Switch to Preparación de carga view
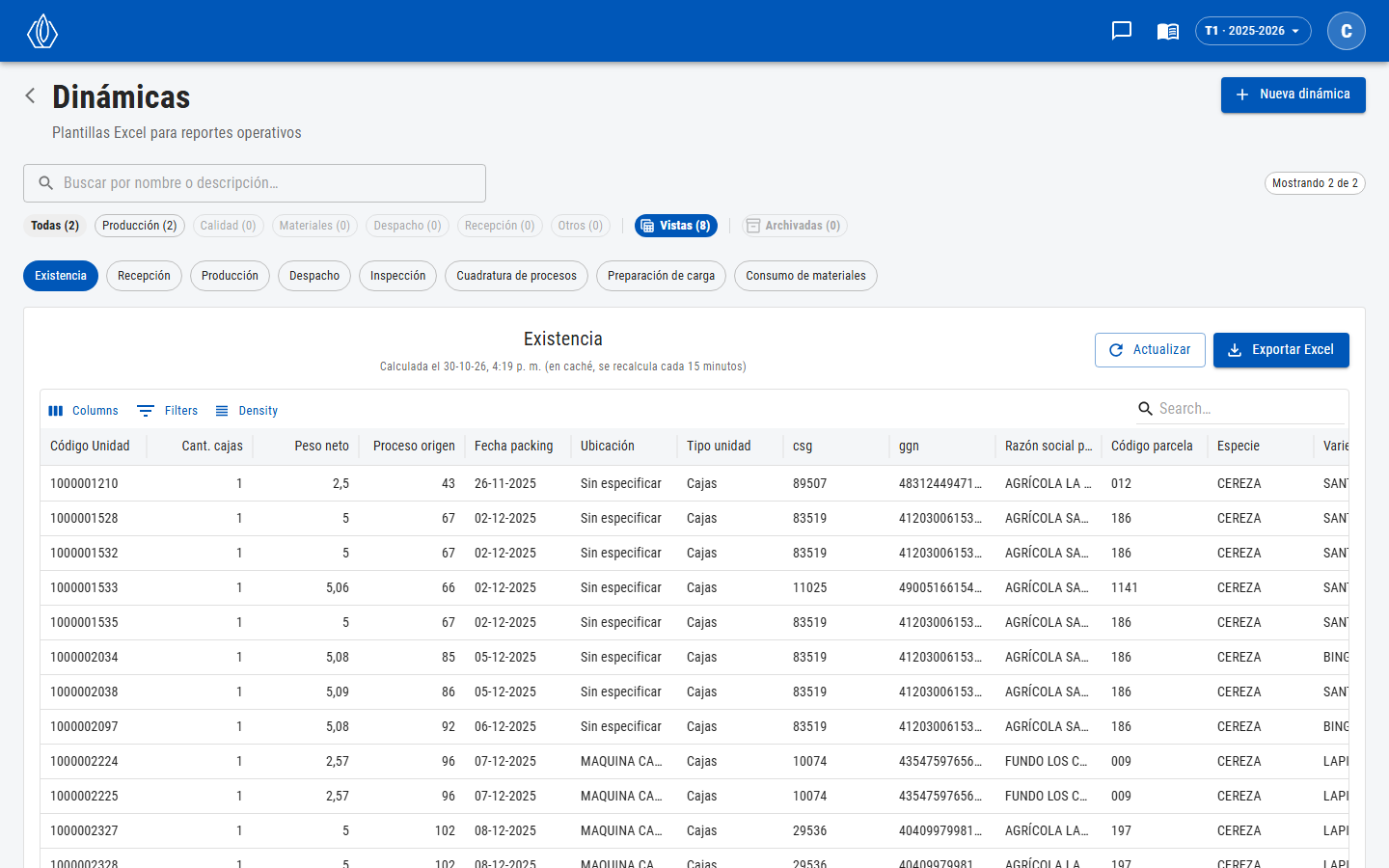This screenshot has width=1389, height=868. click(x=661, y=276)
